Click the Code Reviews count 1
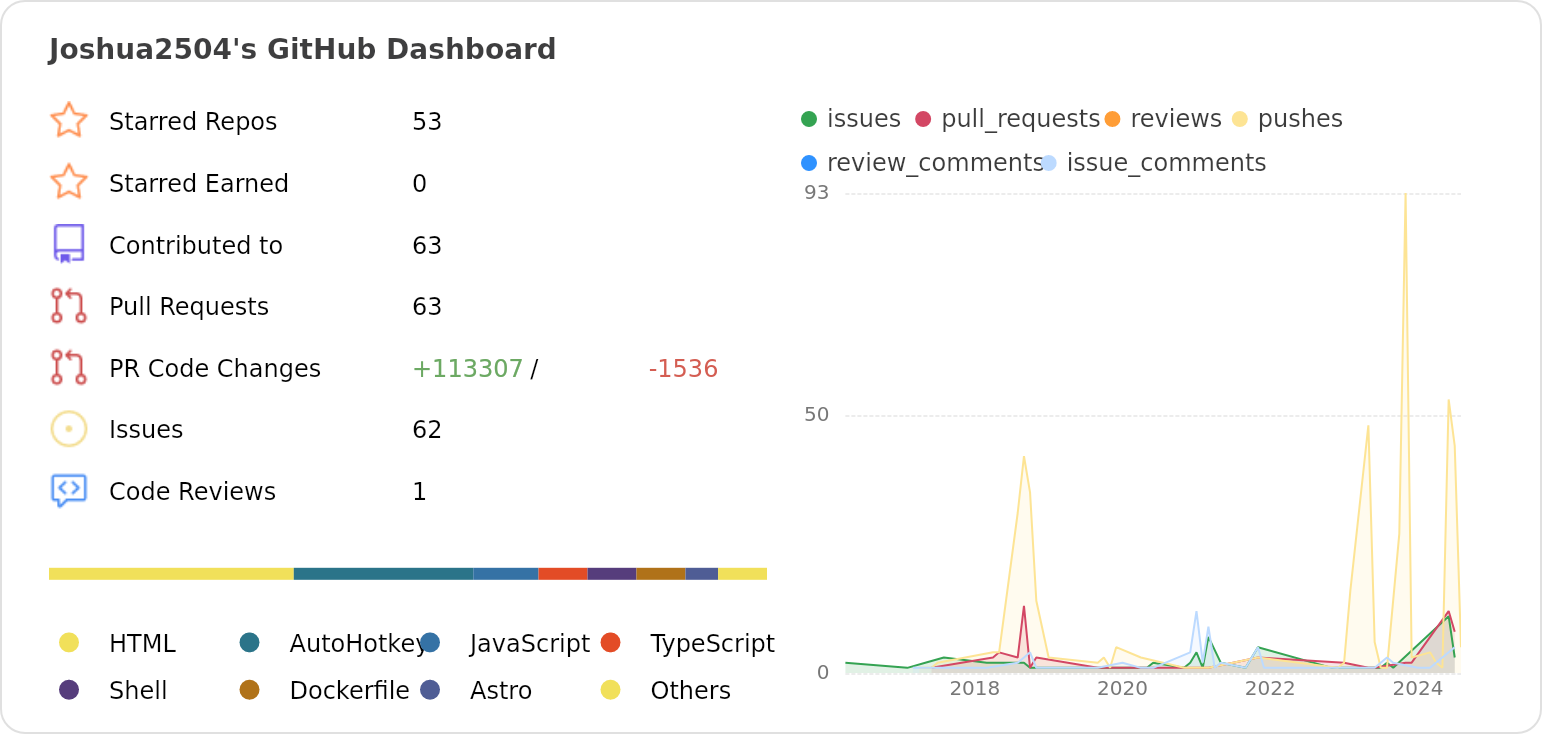1542x734 pixels. click(x=419, y=492)
